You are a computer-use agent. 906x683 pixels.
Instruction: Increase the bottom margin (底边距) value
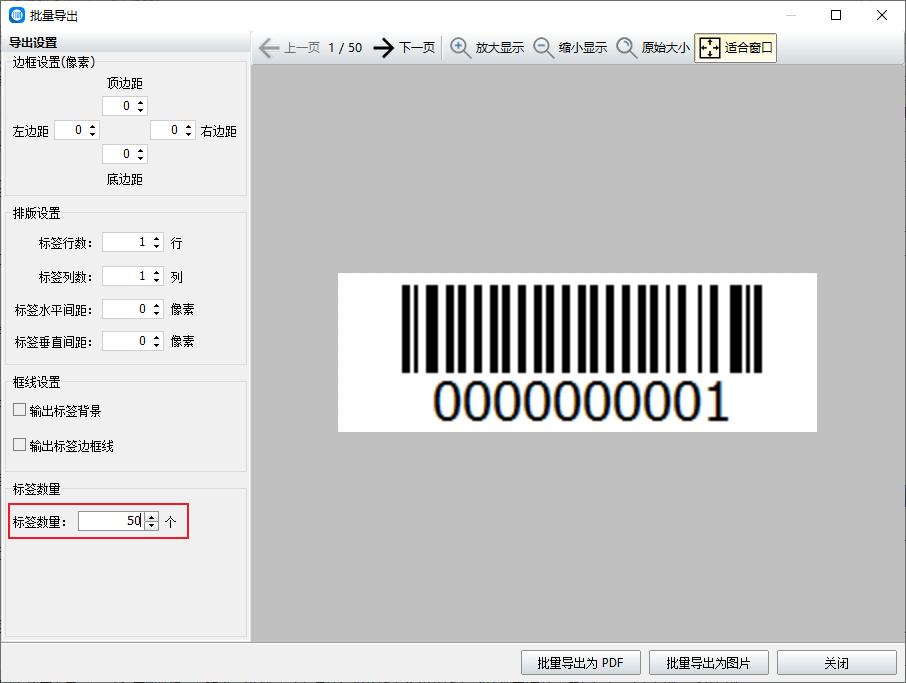pos(140,150)
